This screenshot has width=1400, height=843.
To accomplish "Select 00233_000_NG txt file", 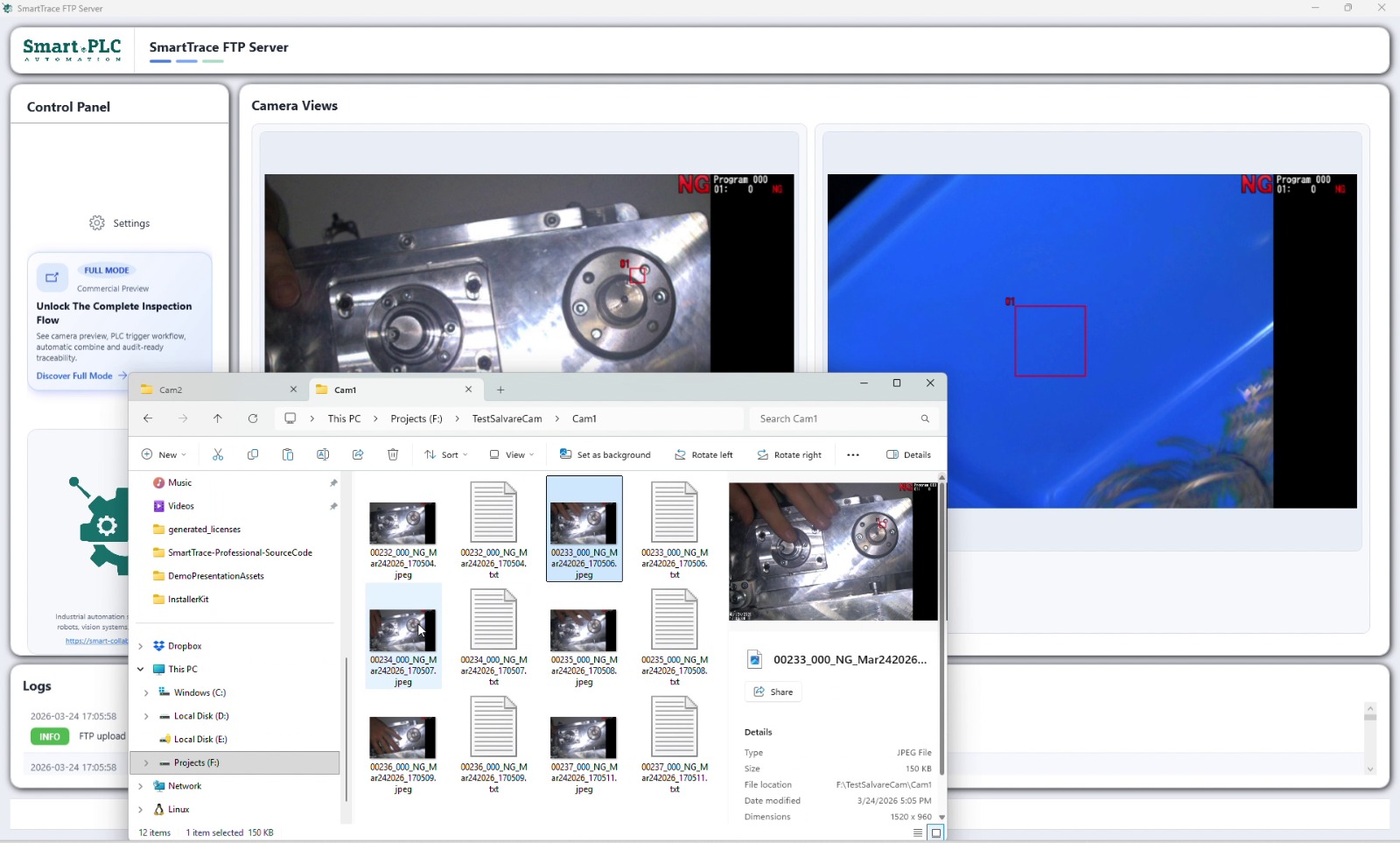I will coord(675,530).
